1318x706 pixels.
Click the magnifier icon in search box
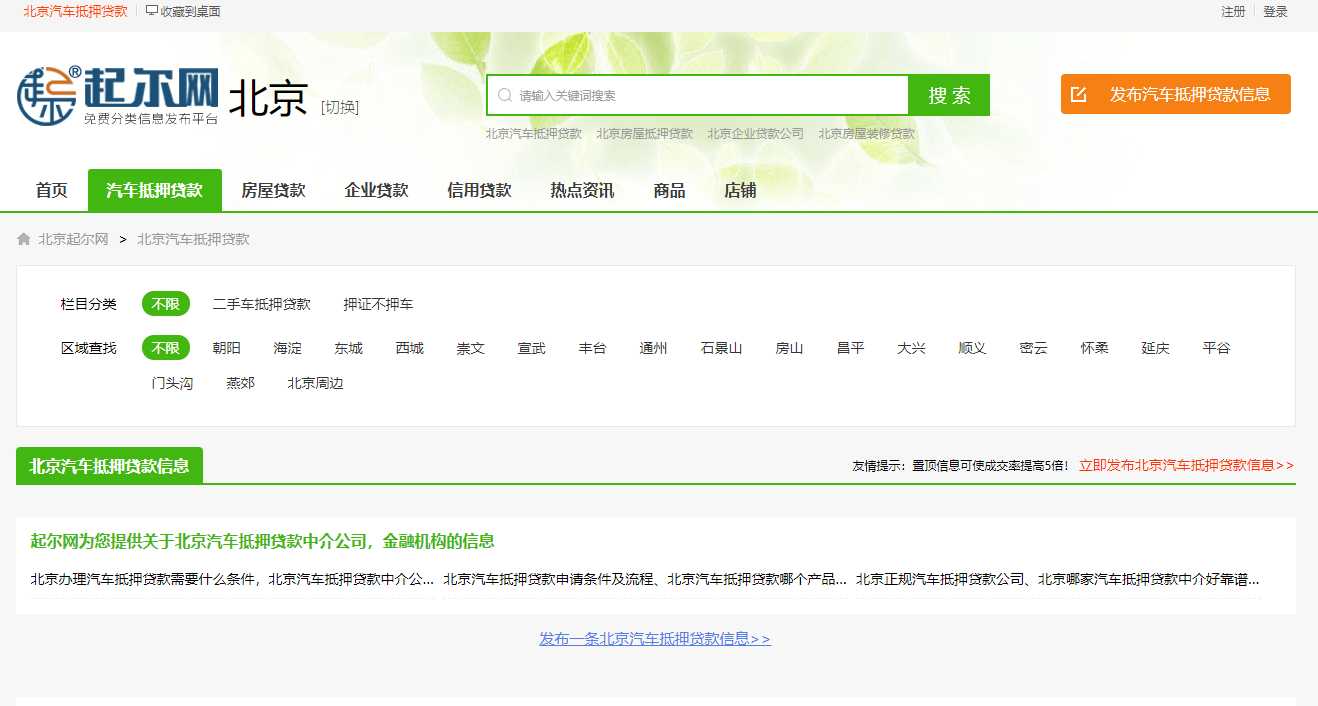505,95
